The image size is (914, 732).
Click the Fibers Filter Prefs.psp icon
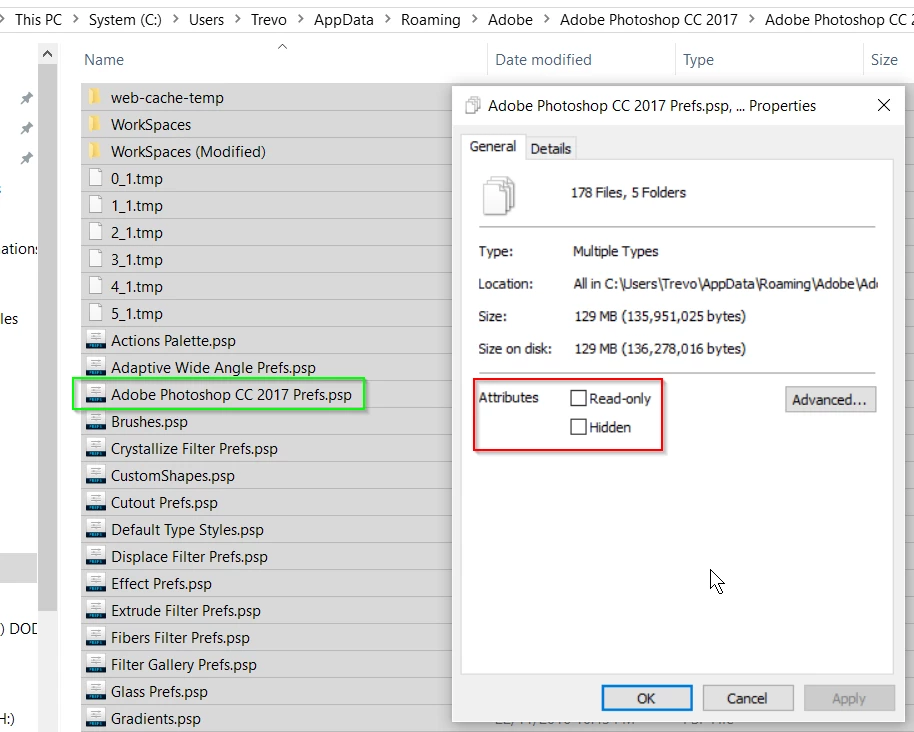pyautogui.click(x=96, y=637)
